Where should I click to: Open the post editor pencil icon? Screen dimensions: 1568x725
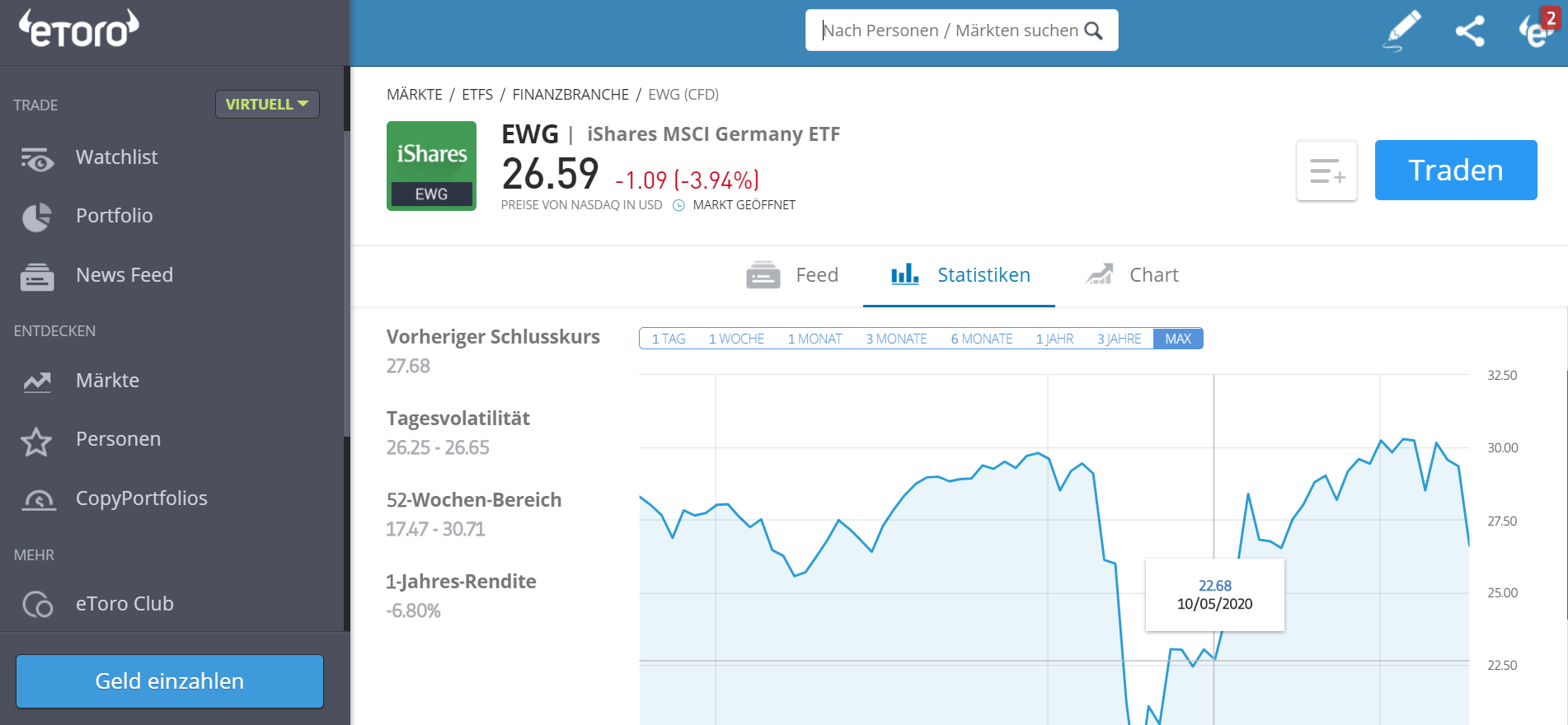(x=1404, y=30)
